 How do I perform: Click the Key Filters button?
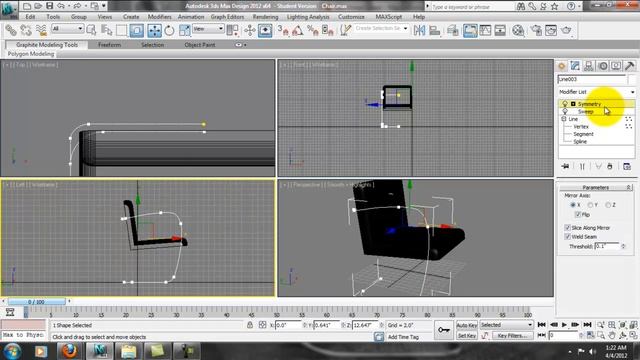pyautogui.click(x=513, y=336)
